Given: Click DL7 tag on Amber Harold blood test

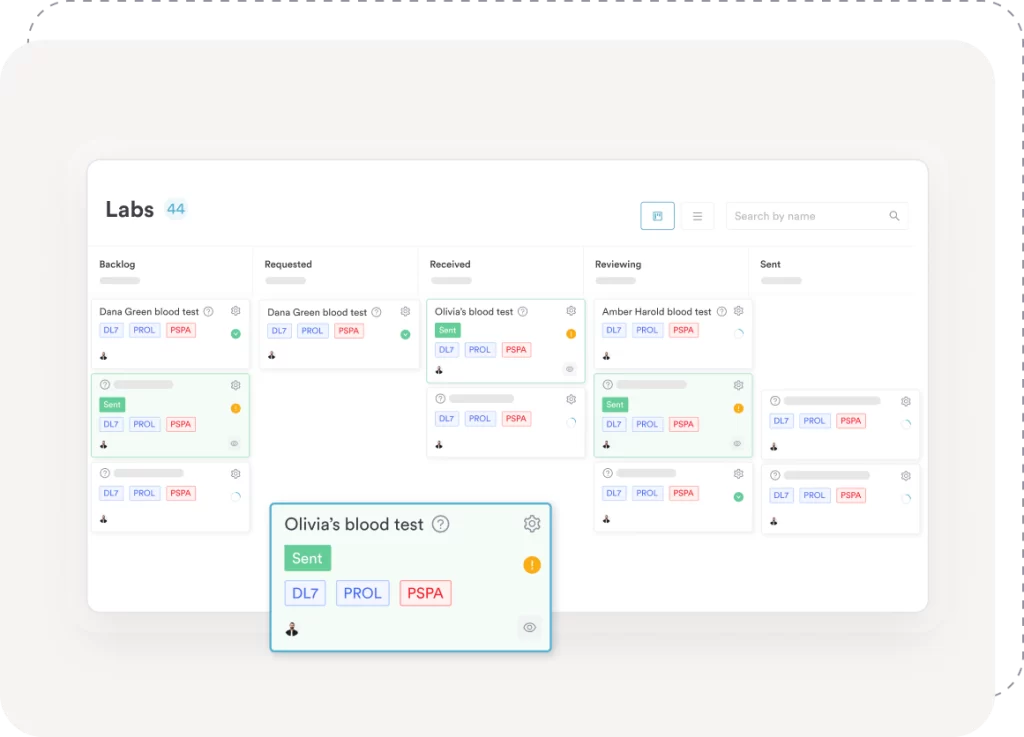Looking at the screenshot, I should coord(614,330).
